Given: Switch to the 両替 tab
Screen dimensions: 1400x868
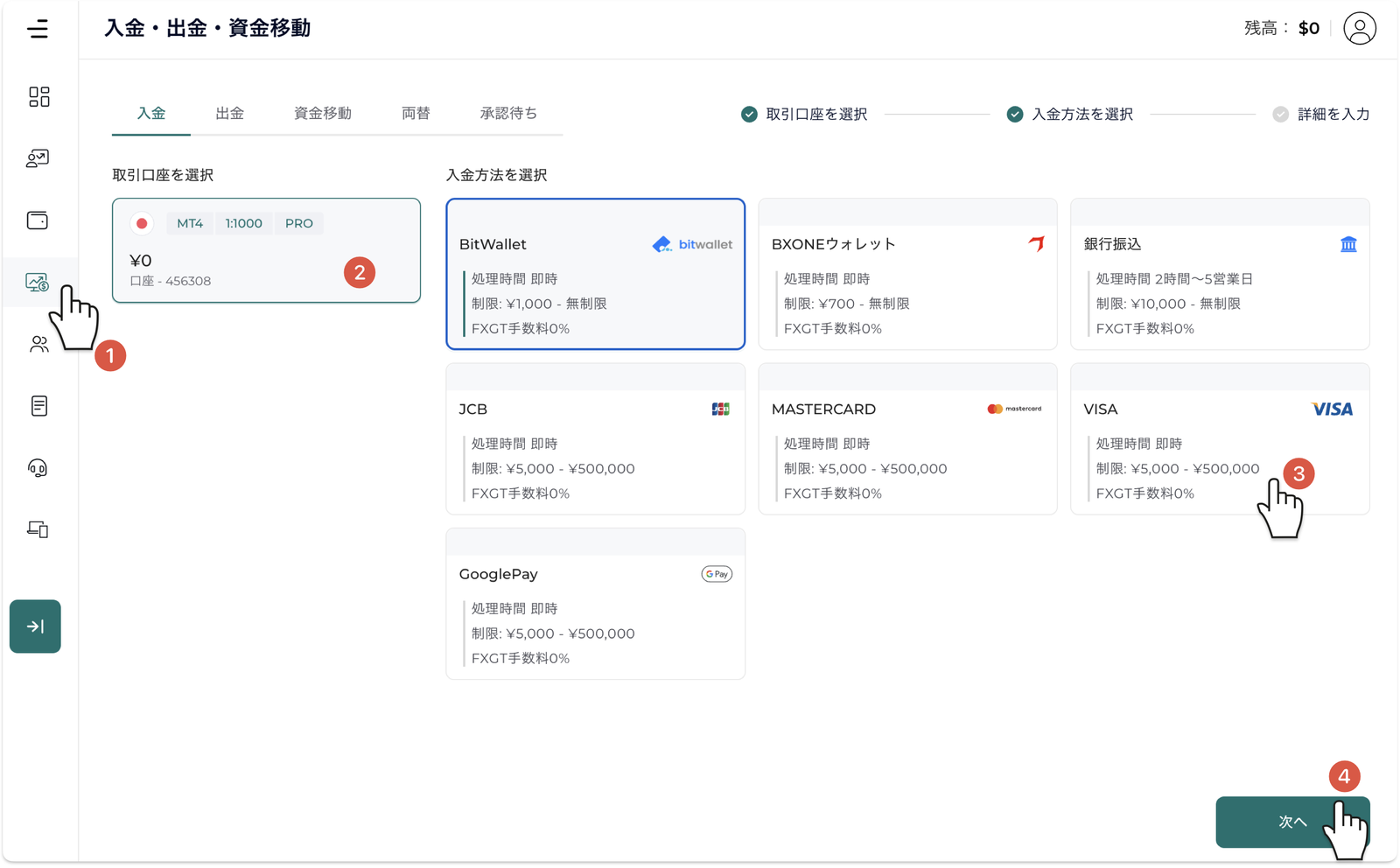Looking at the screenshot, I should [x=416, y=114].
